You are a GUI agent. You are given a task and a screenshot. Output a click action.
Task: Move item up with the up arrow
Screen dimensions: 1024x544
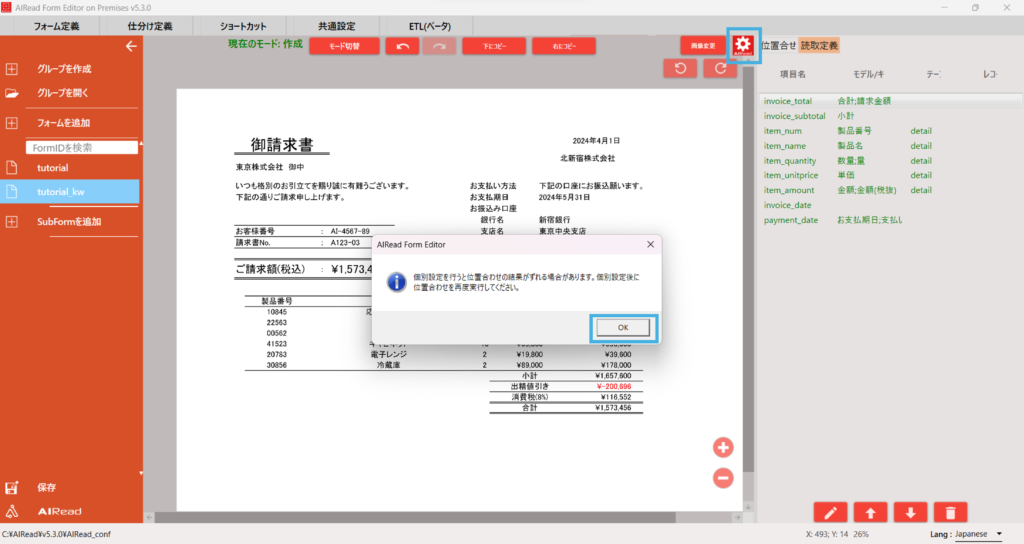click(870, 512)
